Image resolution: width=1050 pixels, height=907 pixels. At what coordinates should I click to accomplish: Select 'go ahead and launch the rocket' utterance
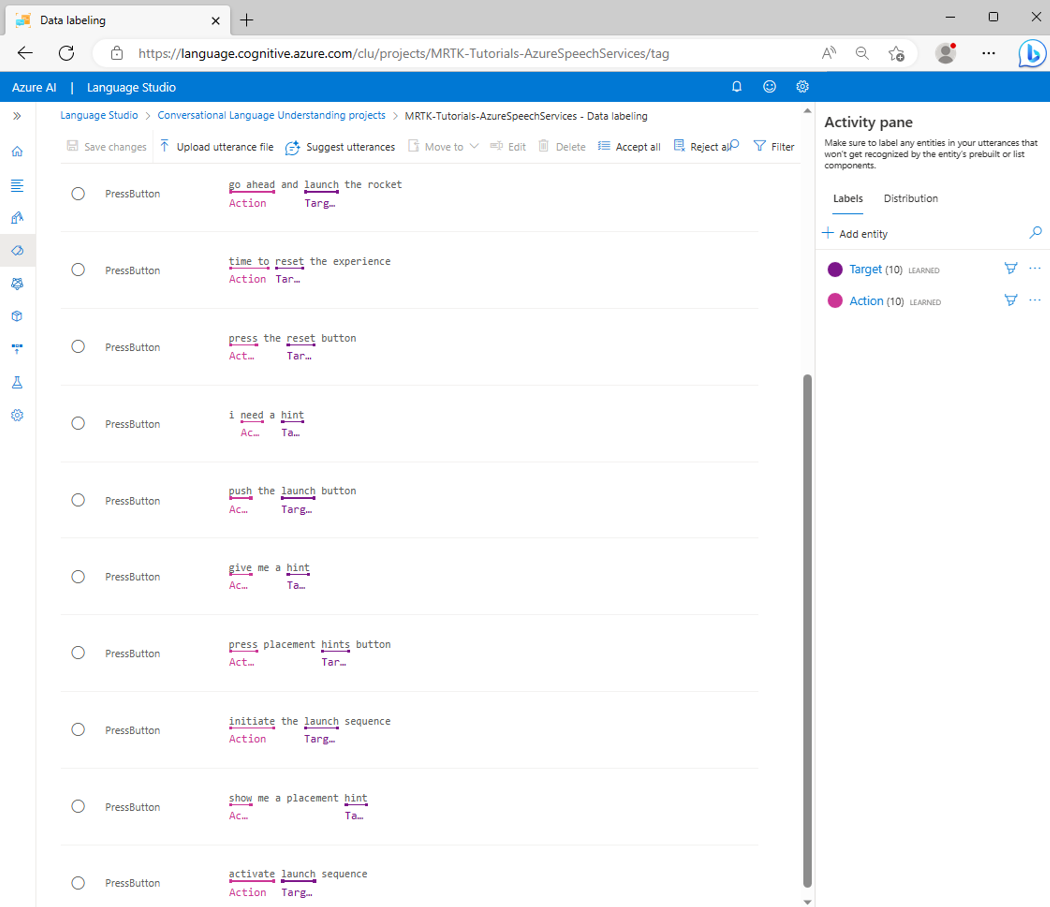pyautogui.click(x=78, y=194)
